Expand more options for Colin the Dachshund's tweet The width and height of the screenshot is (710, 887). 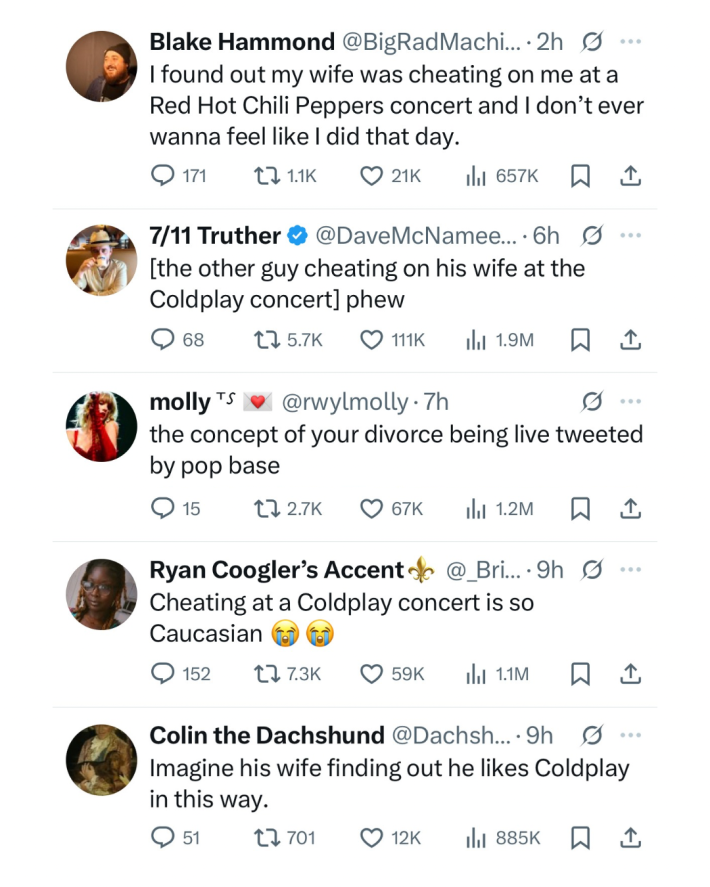tap(630, 735)
